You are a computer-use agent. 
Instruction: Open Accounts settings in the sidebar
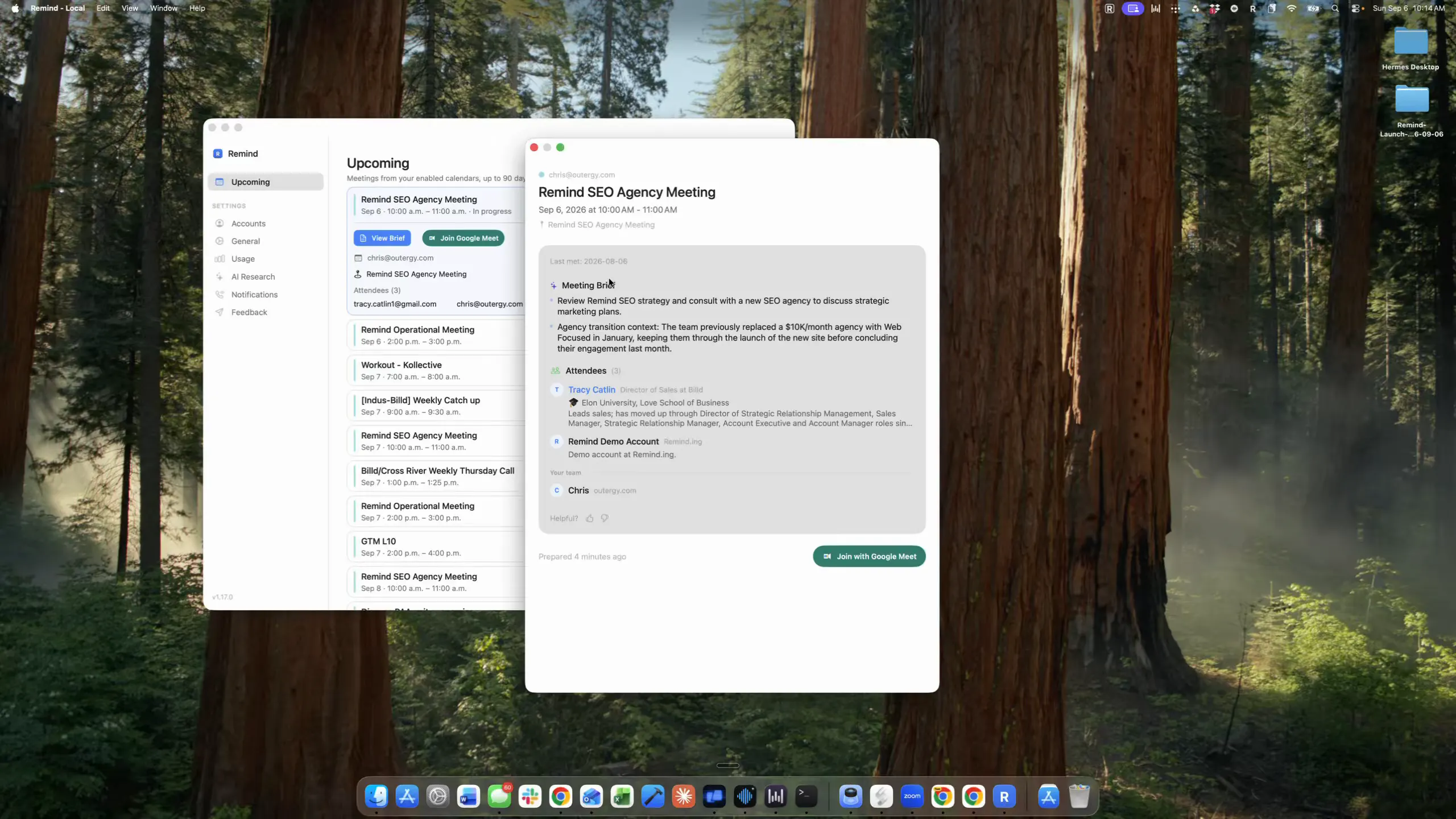click(x=248, y=224)
